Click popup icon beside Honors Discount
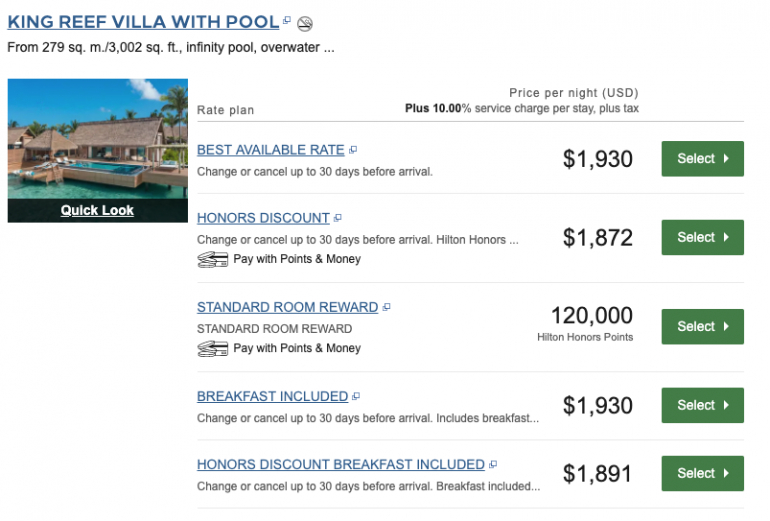Image resolution: width=770 pixels, height=521 pixels. (x=338, y=219)
